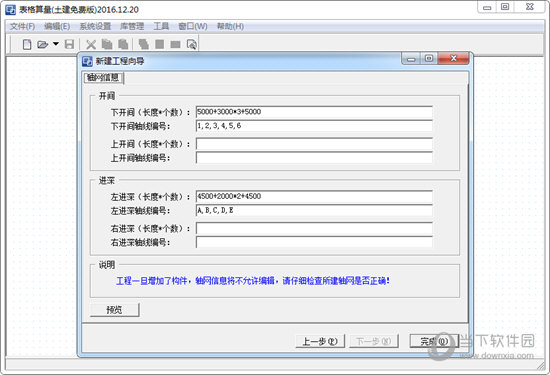Click the 上开间（长度*个数） empty field
550x375 pixels.
point(314,144)
